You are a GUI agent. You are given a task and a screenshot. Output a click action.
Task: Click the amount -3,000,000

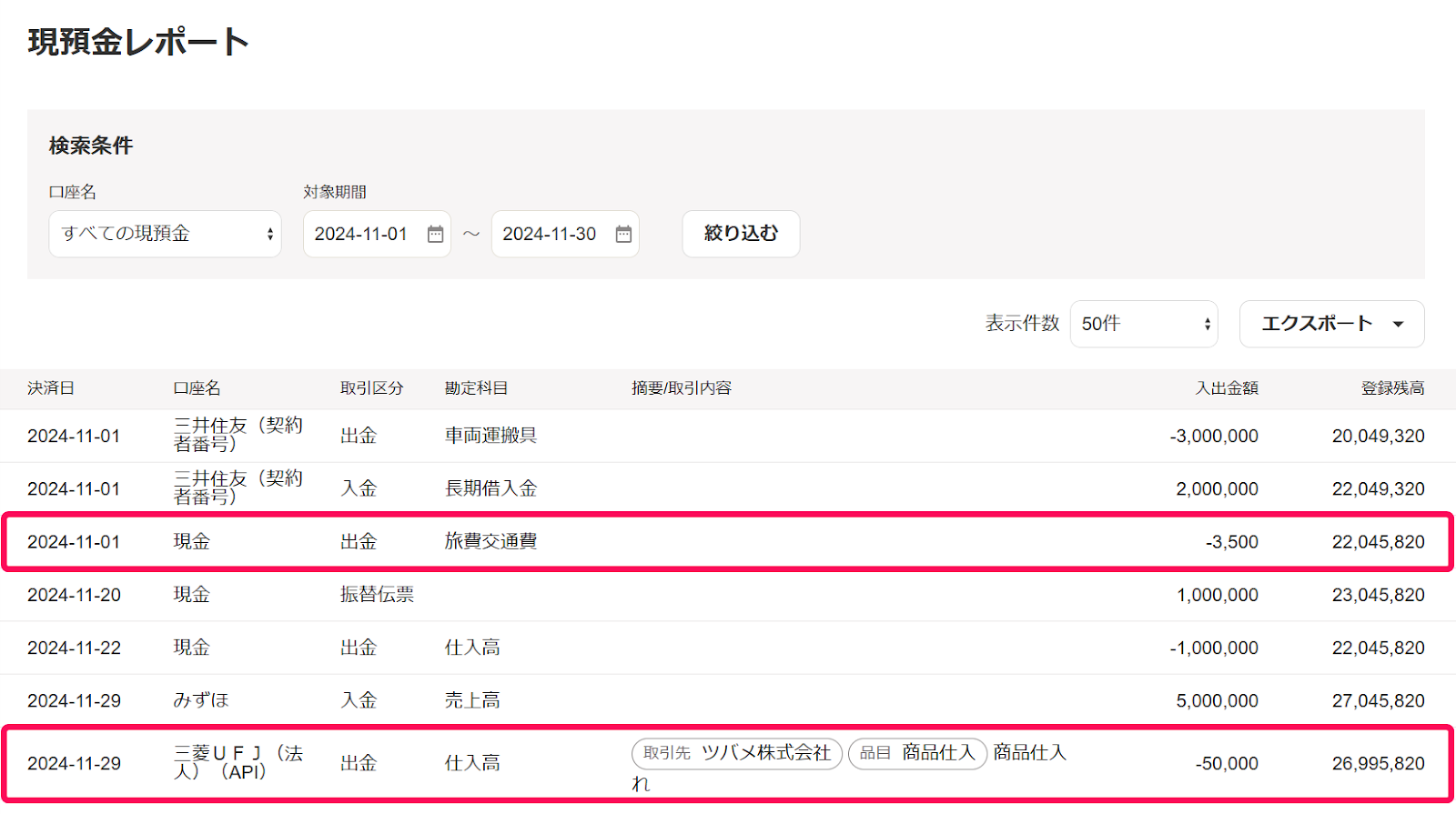pos(1214,436)
